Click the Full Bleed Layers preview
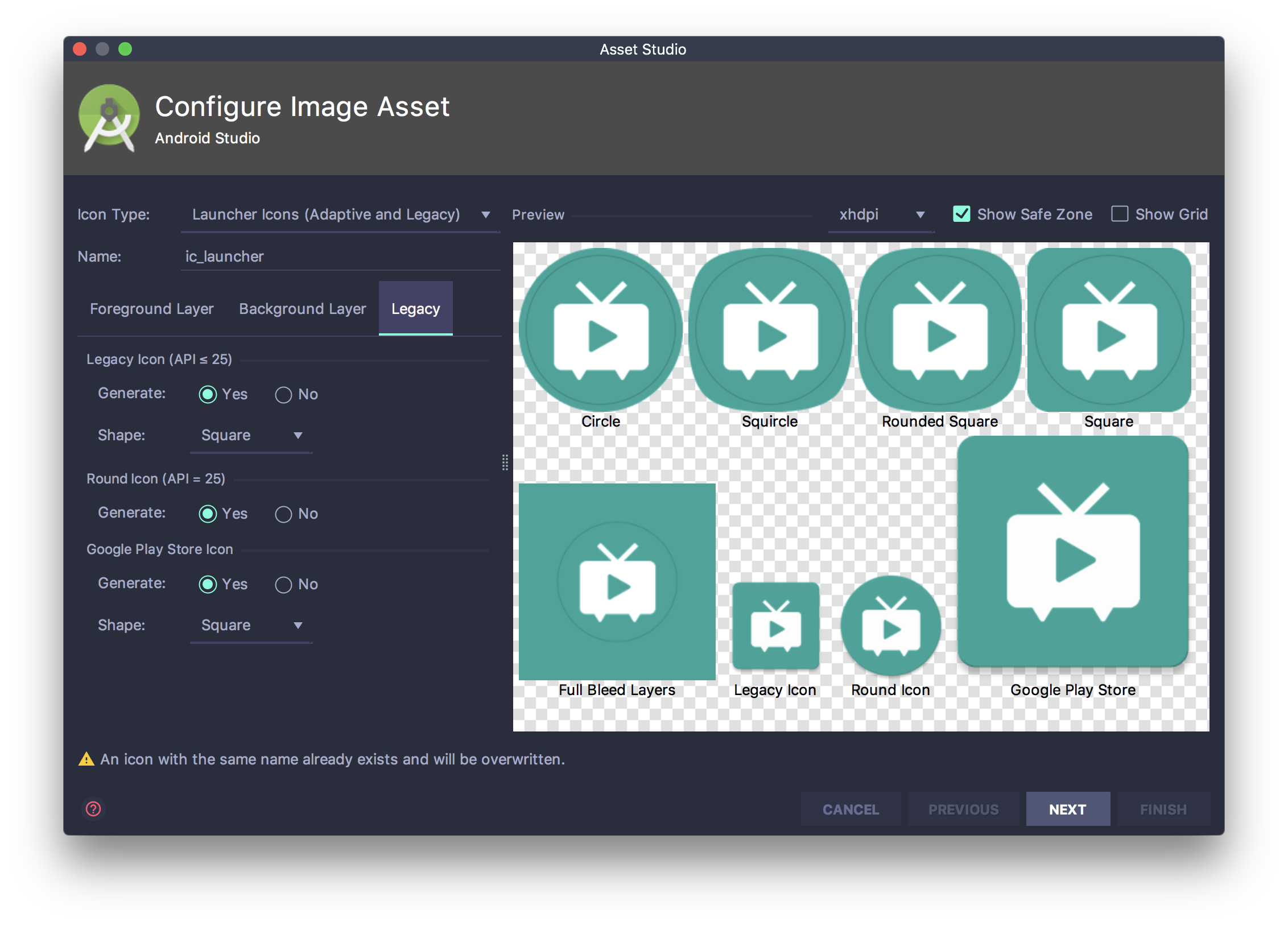 click(617, 581)
